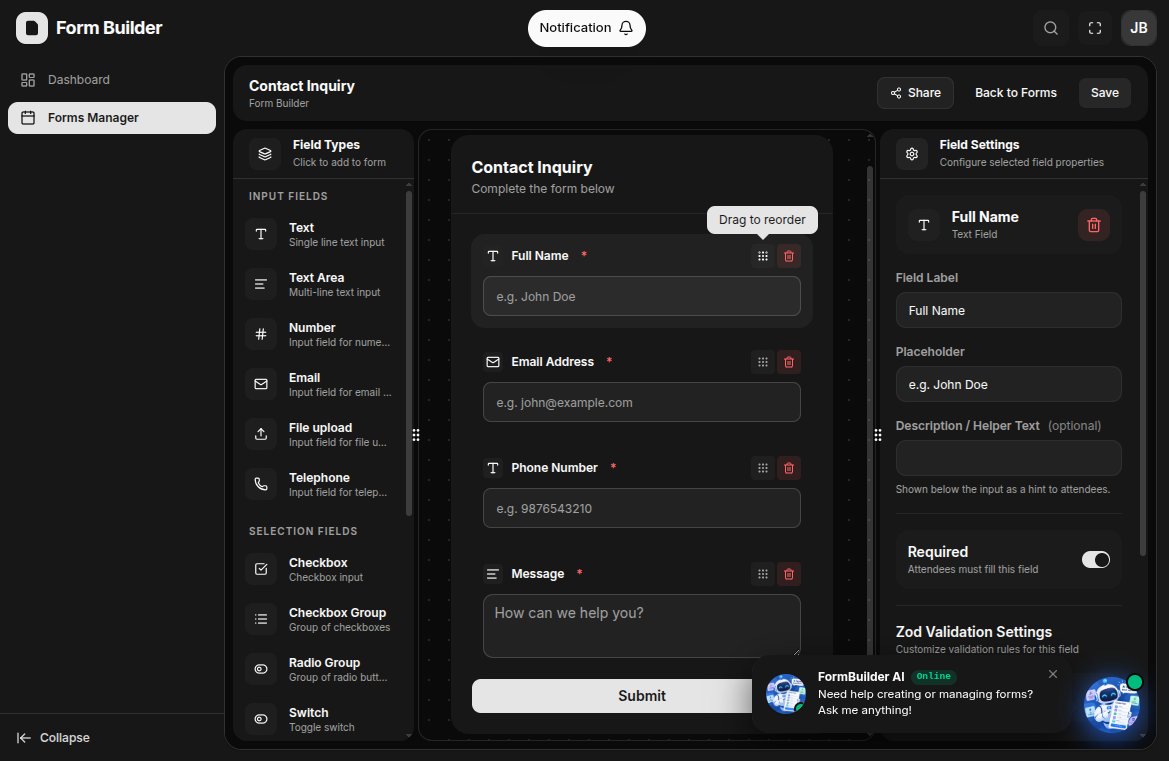Open the JB user avatar menu

[x=1138, y=28]
